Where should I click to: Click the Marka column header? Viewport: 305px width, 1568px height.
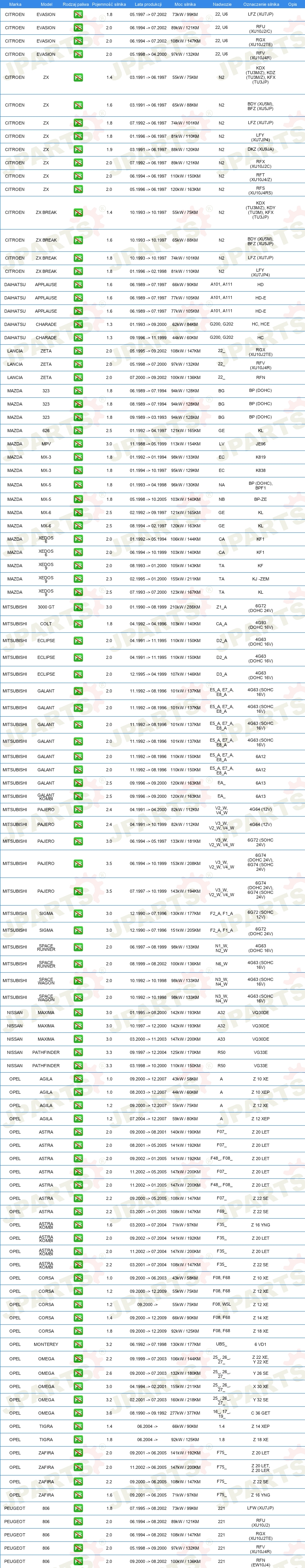15,4
